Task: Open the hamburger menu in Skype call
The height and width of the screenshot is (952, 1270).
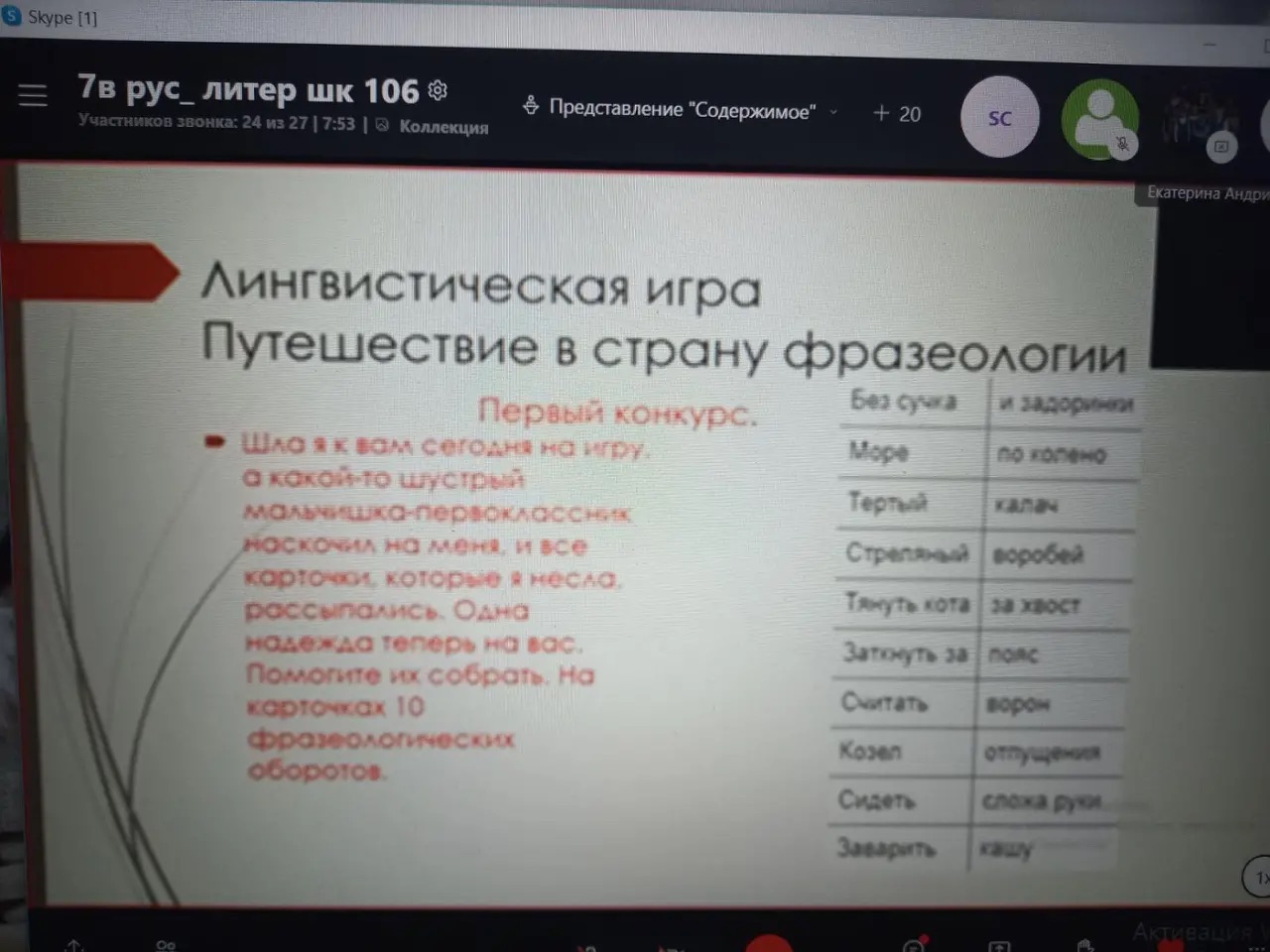Action: (x=33, y=95)
